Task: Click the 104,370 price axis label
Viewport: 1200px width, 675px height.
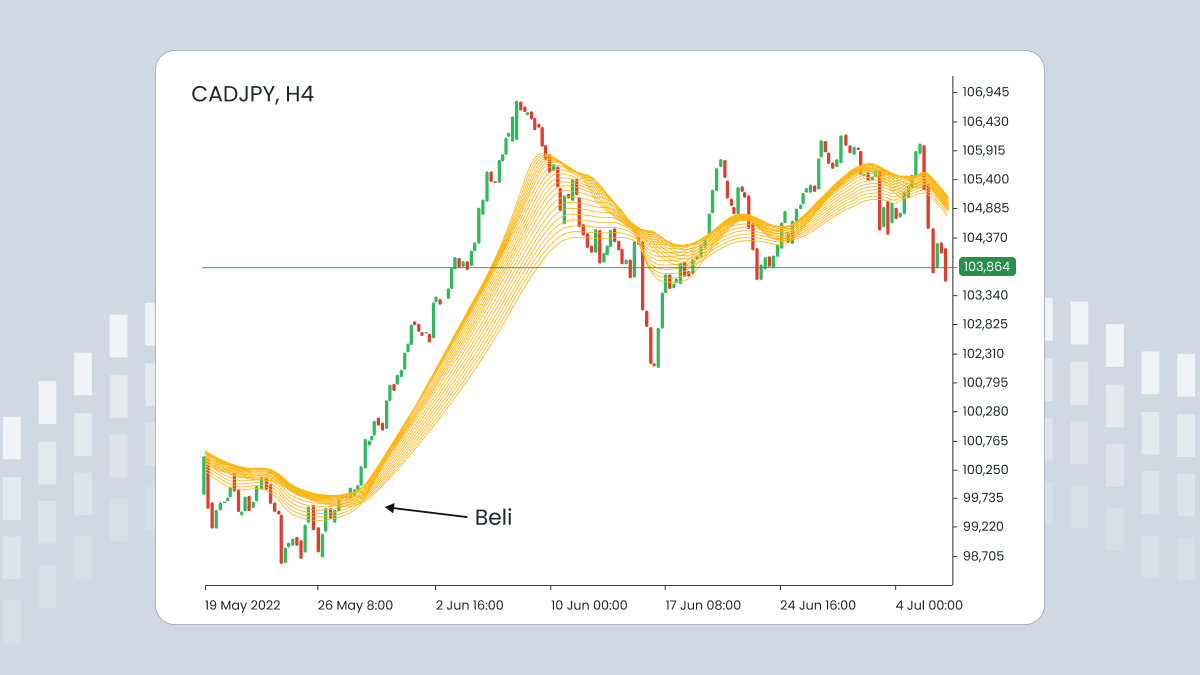Action: coord(986,237)
